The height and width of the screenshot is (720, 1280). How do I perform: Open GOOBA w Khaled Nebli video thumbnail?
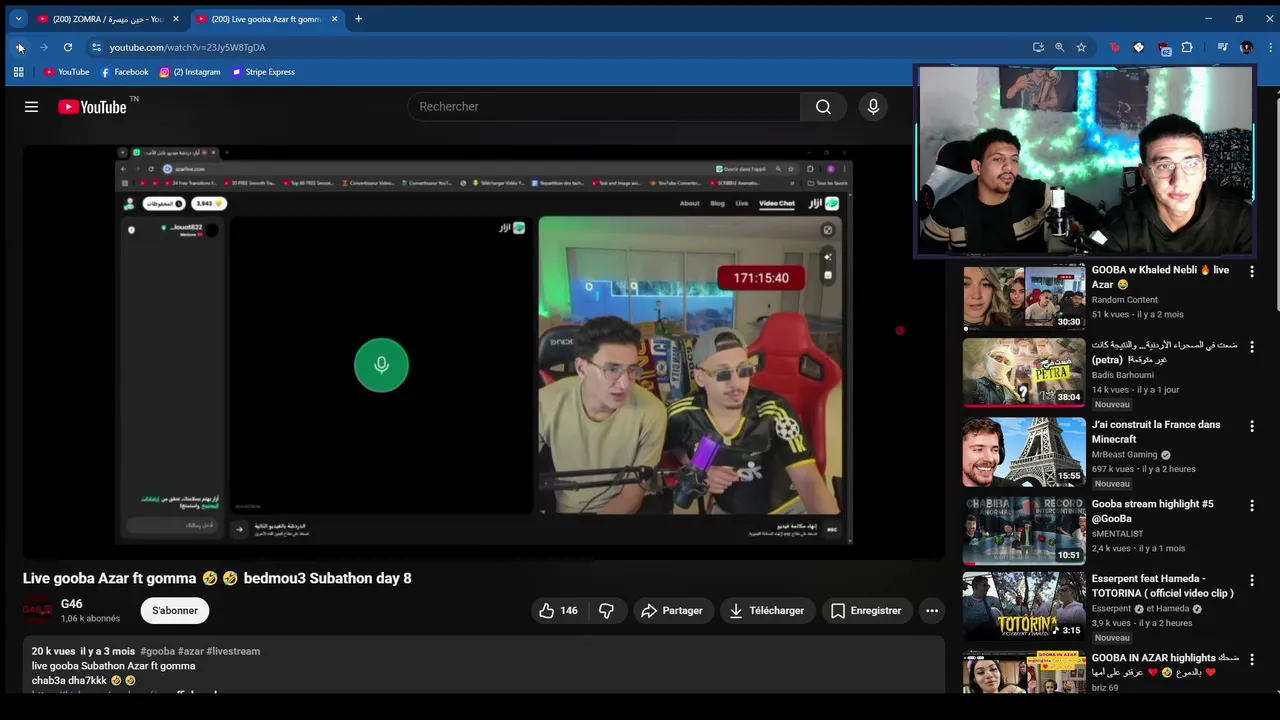1023,297
